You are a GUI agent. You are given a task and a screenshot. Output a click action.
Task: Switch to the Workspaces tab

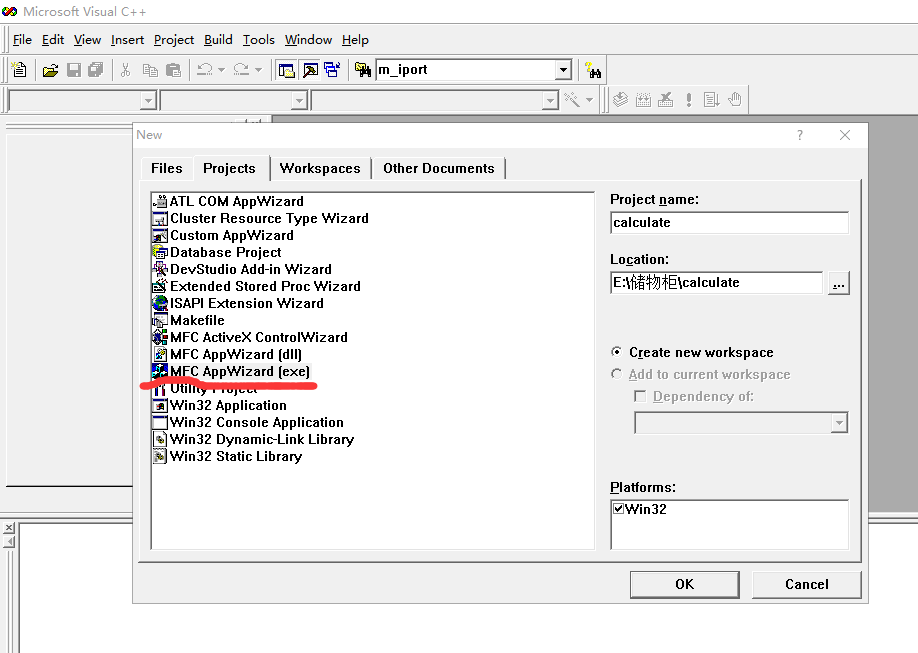(320, 168)
